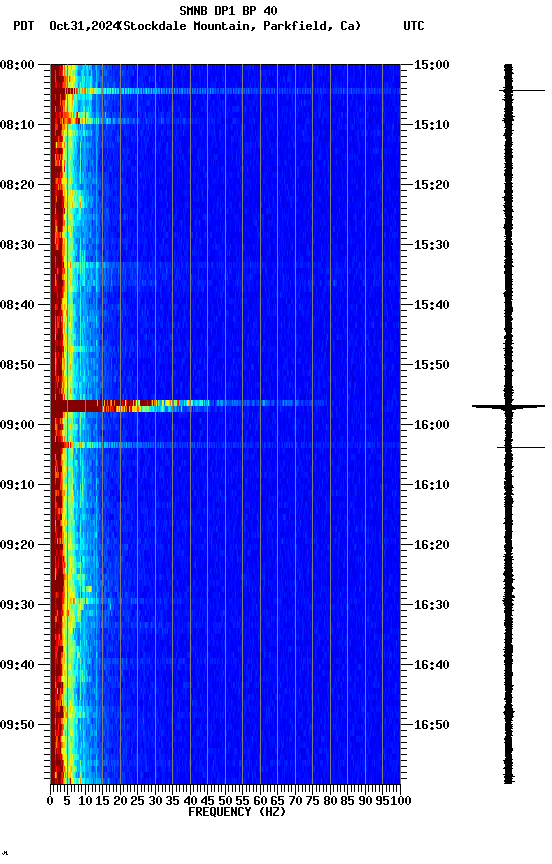Click the 16:10 UTC time label
This screenshot has width=552, height=864.
click(x=431, y=485)
